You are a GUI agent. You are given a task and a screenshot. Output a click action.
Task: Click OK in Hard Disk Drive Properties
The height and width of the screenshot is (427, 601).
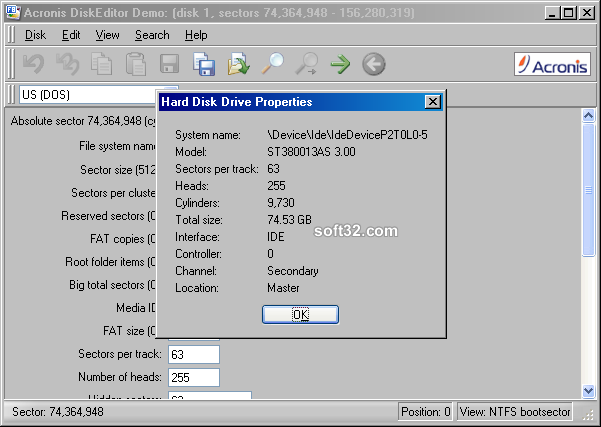point(300,314)
